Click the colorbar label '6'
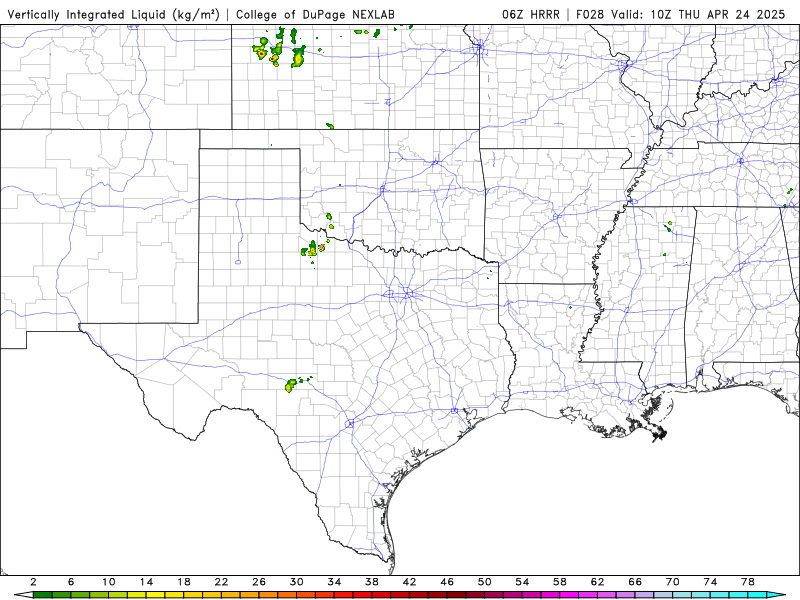This screenshot has height=600, width=800. pyautogui.click(x=71, y=582)
